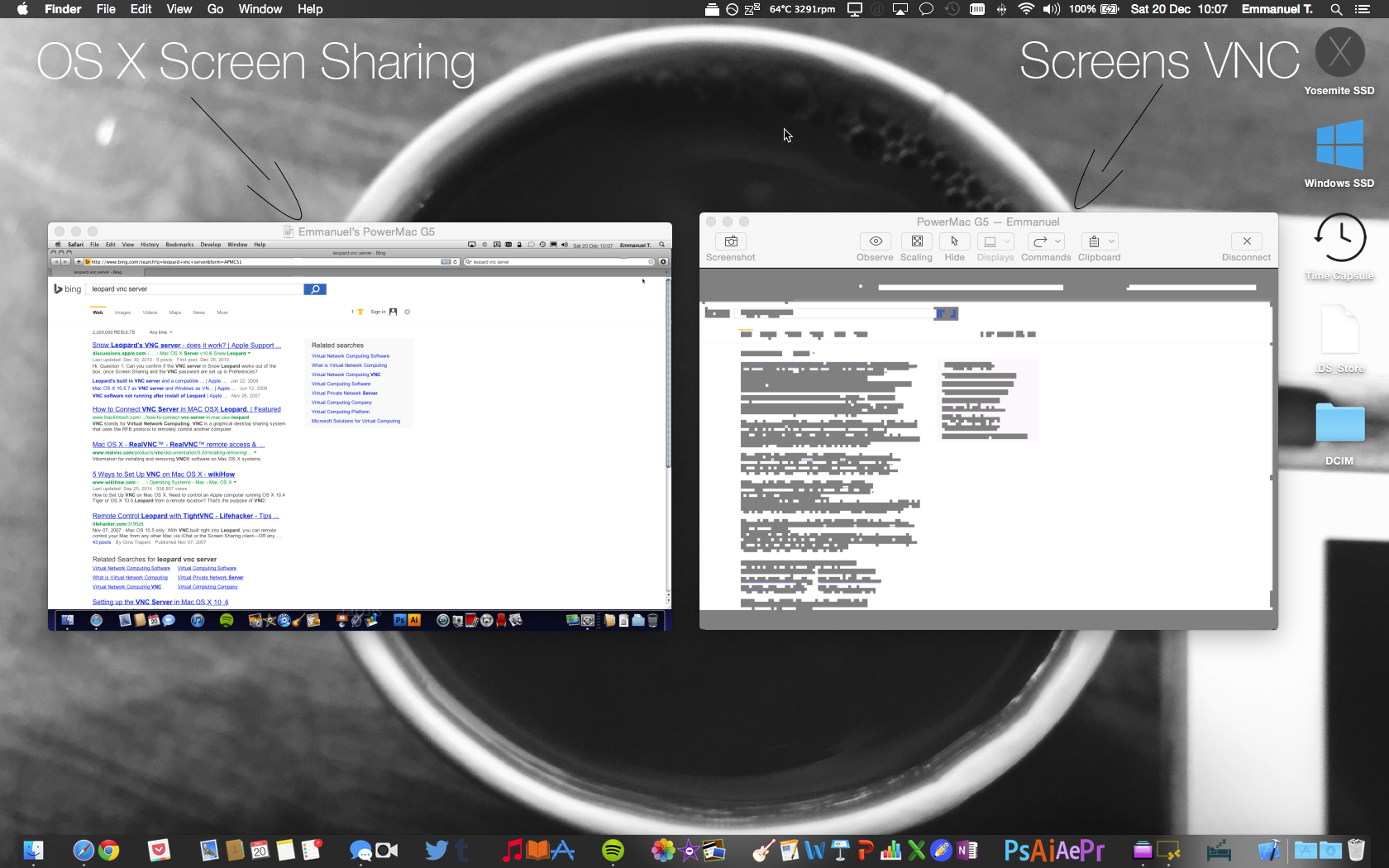This screenshot has height=868, width=1389.
Task: Open iBooks in the Dock
Action: pyautogui.click(x=537, y=850)
